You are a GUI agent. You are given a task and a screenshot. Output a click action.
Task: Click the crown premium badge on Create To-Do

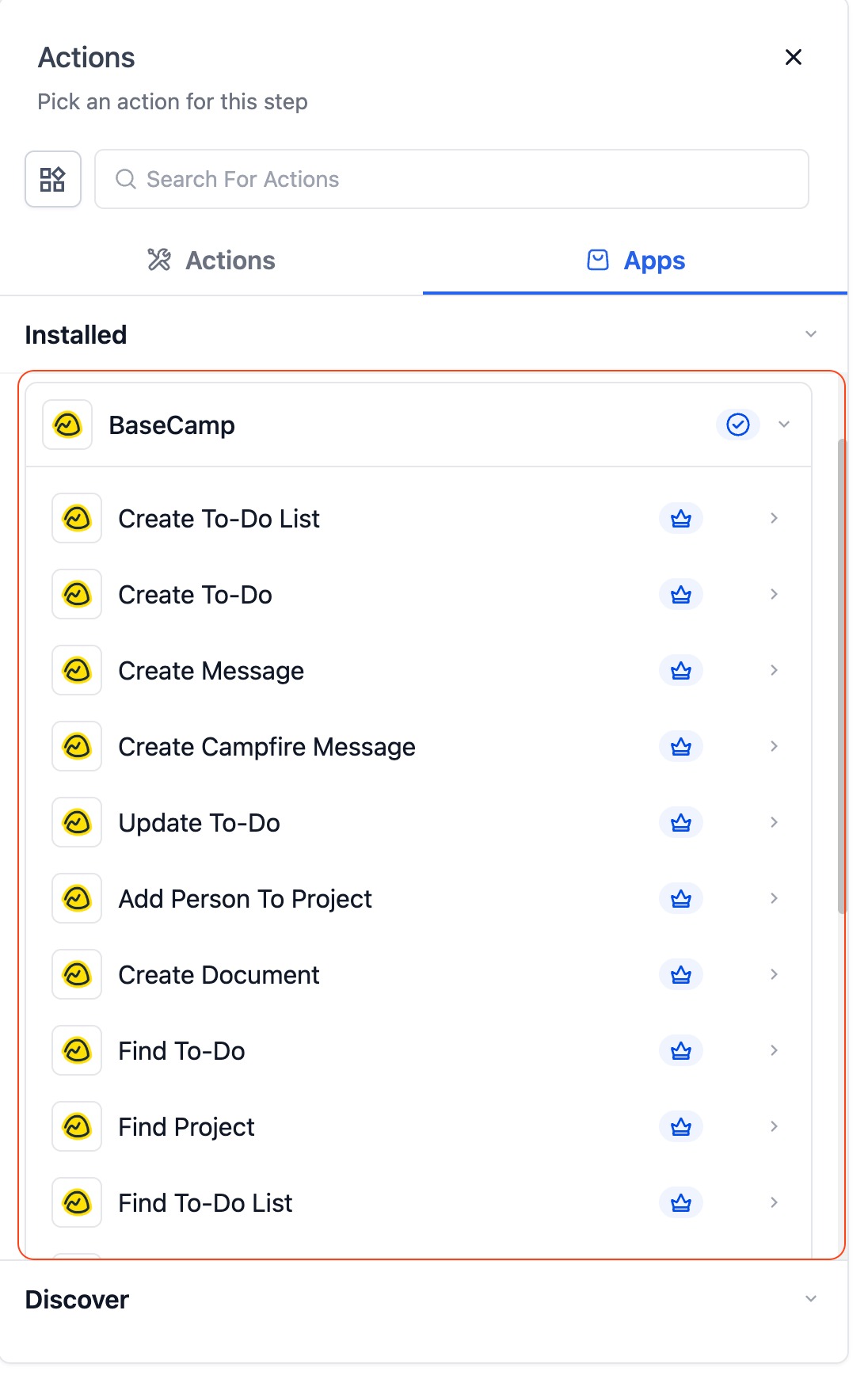[x=681, y=595]
